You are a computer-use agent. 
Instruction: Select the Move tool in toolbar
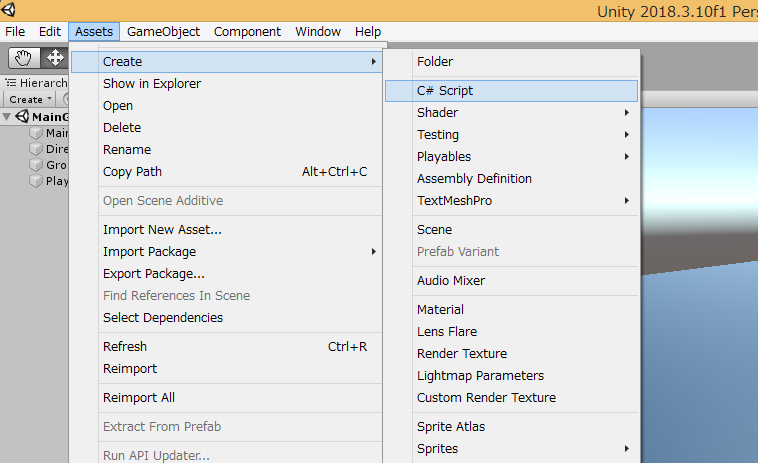[55, 58]
